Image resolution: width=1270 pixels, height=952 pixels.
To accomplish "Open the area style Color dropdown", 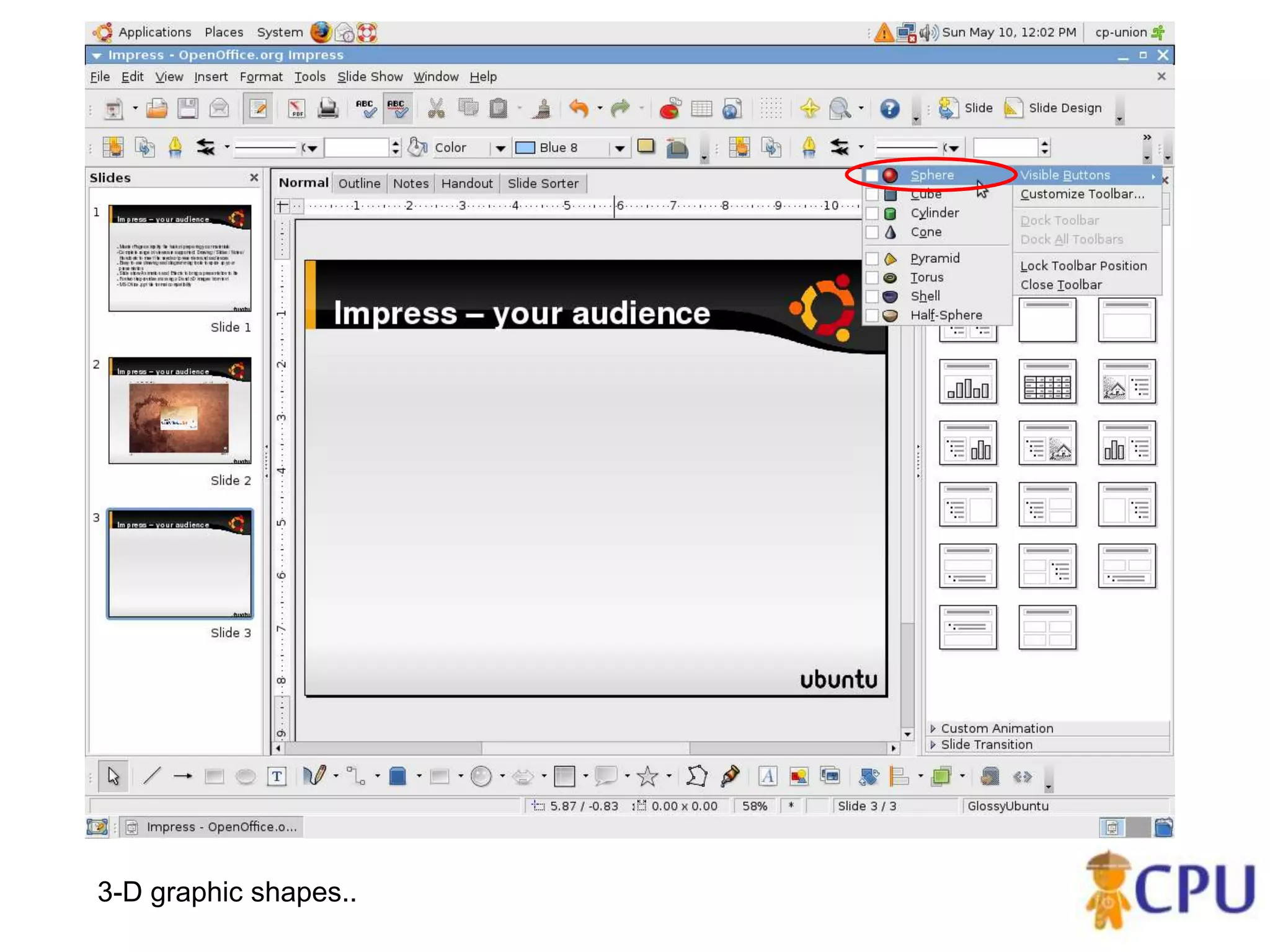I will click(x=500, y=148).
